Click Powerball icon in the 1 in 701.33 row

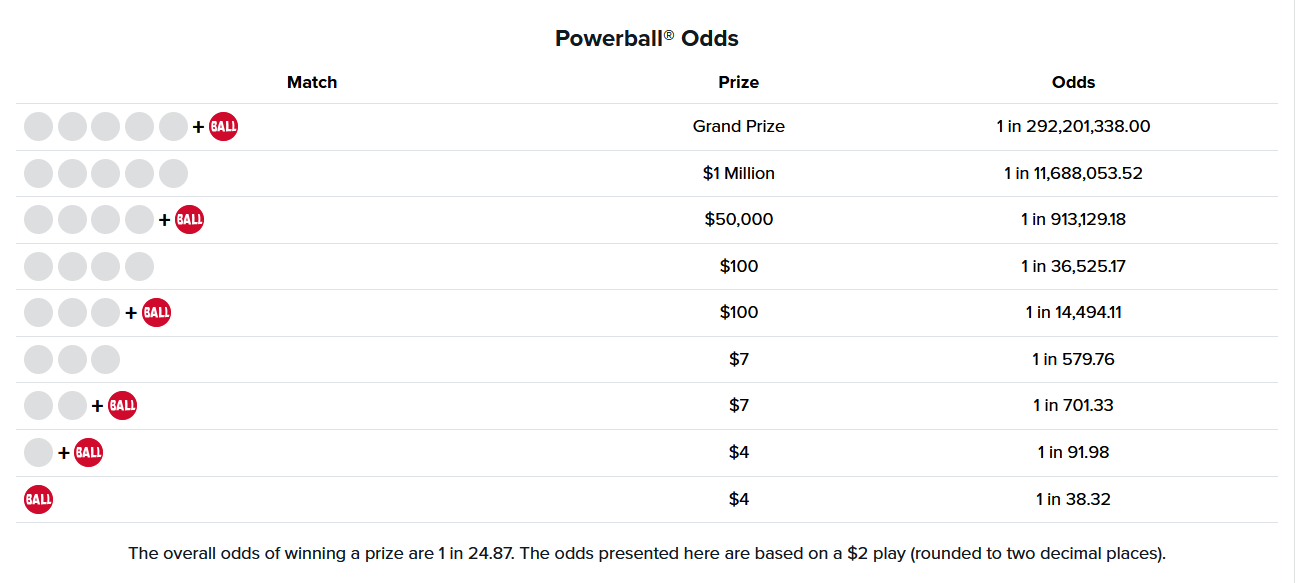click(122, 406)
